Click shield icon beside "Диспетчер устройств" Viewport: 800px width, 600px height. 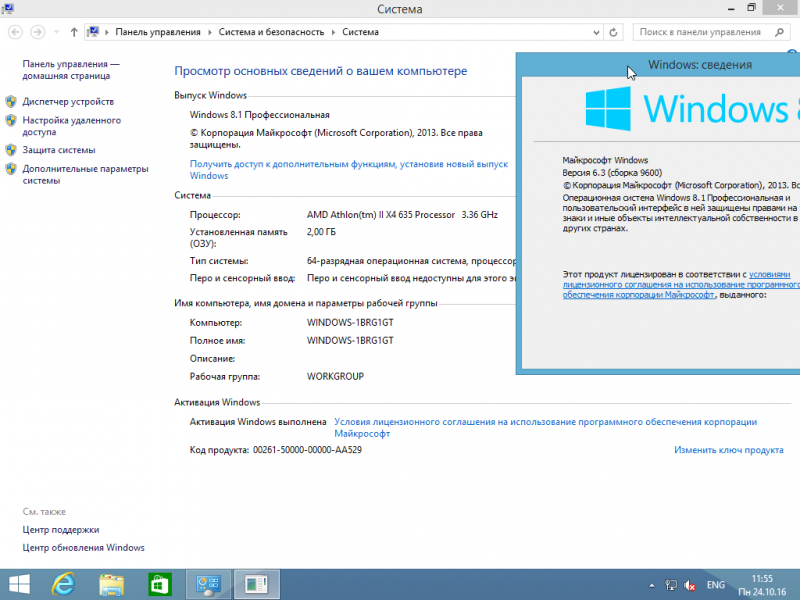(x=11, y=102)
